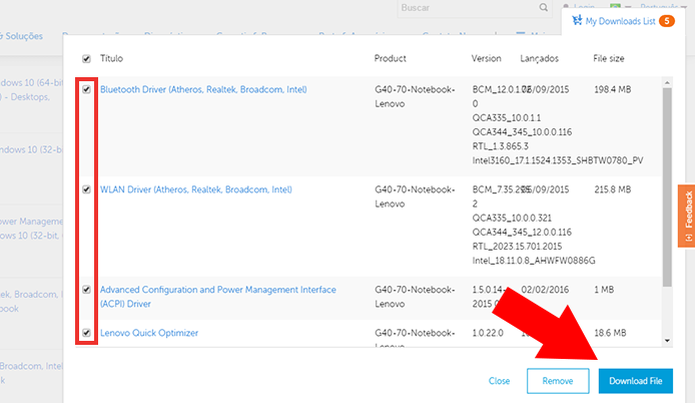
Task: Click the 198.4 MB file size
Action: pyautogui.click(x=613, y=90)
